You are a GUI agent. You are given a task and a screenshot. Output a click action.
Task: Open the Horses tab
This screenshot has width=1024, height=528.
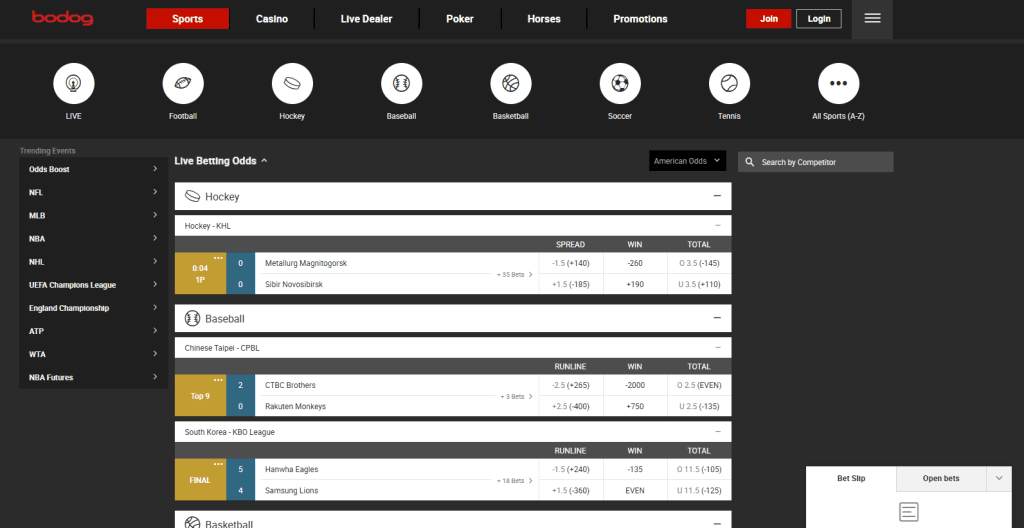[544, 19]
